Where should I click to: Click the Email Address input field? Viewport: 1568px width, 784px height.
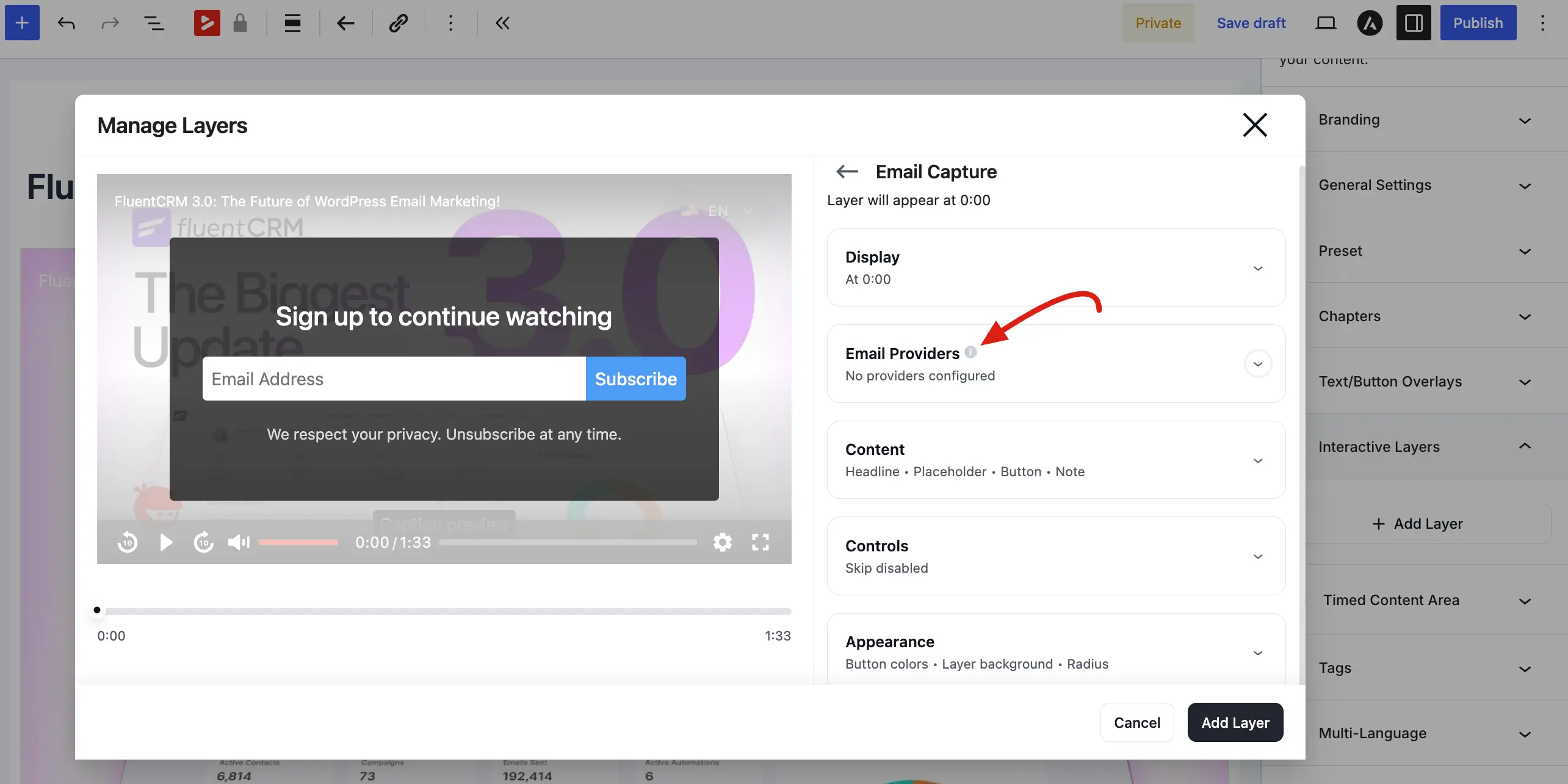click(x=394, y=379)
